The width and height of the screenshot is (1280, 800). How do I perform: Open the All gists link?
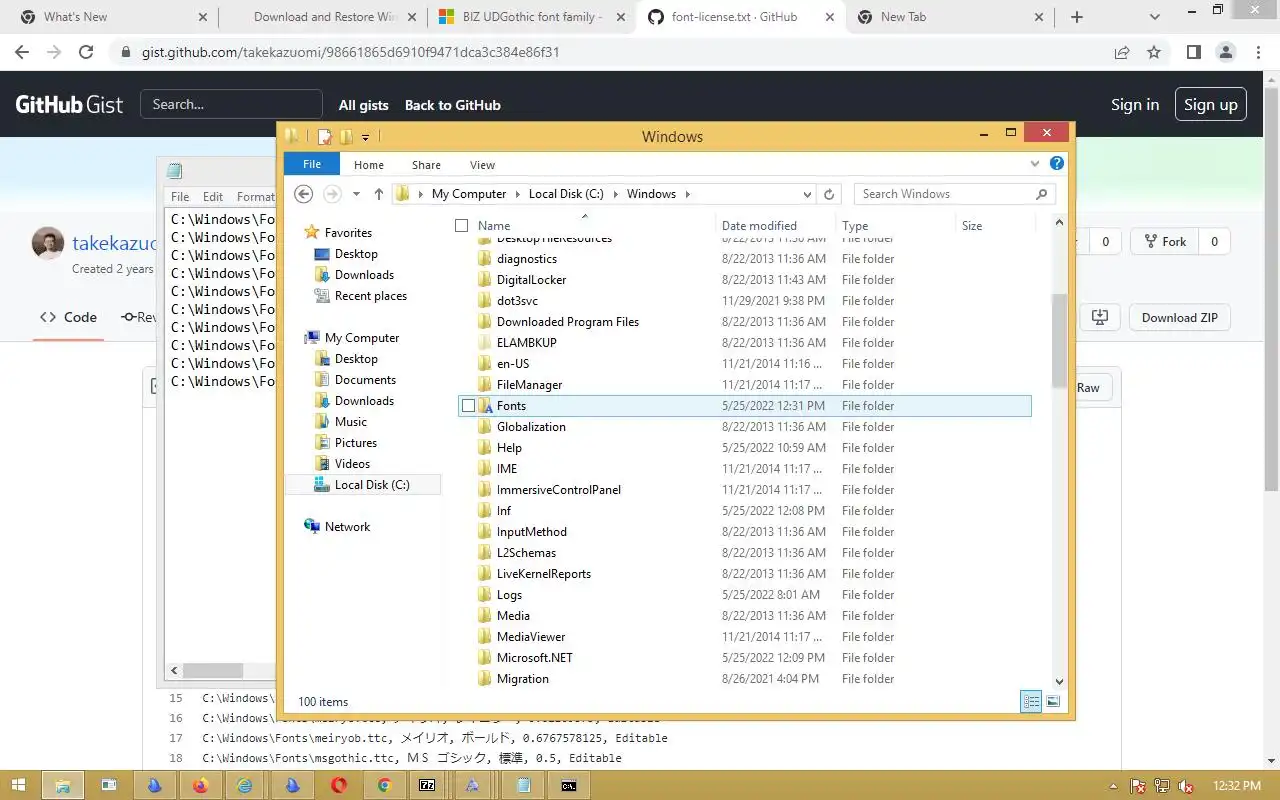click(x=363, y=105)
